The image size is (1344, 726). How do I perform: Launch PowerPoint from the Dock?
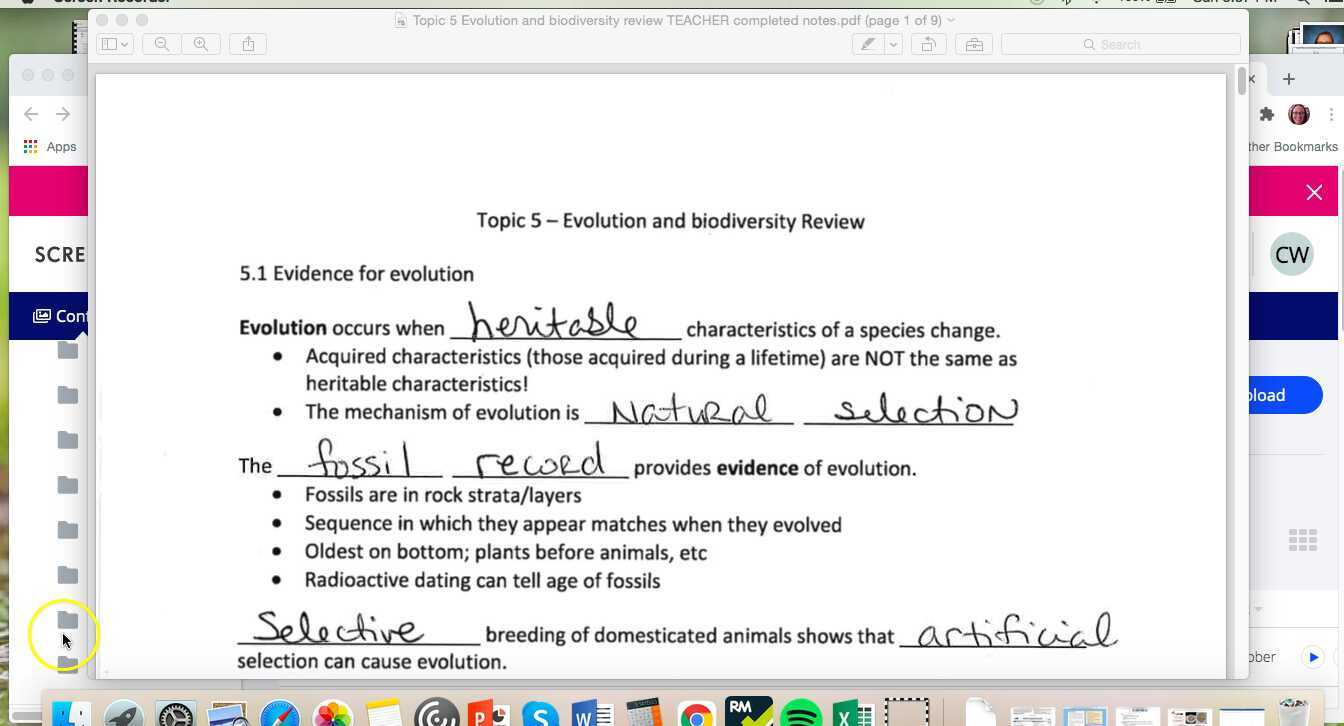coord(488,714)
